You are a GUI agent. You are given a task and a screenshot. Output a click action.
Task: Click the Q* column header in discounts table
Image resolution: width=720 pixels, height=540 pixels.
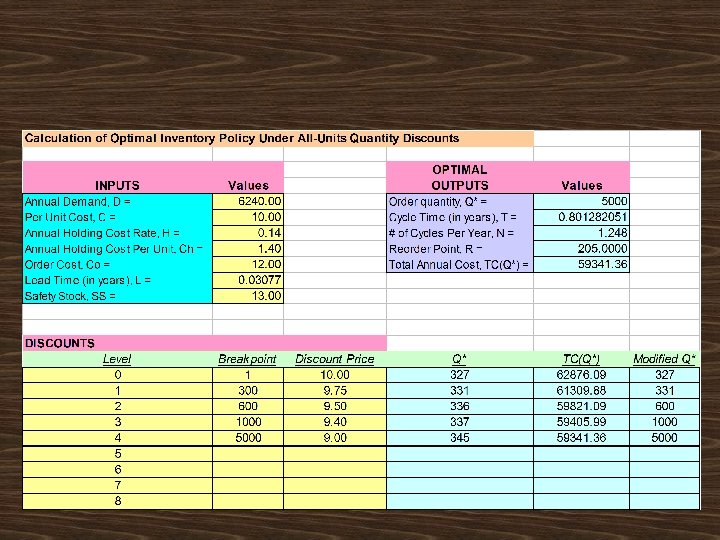click(x=460, y=359)
